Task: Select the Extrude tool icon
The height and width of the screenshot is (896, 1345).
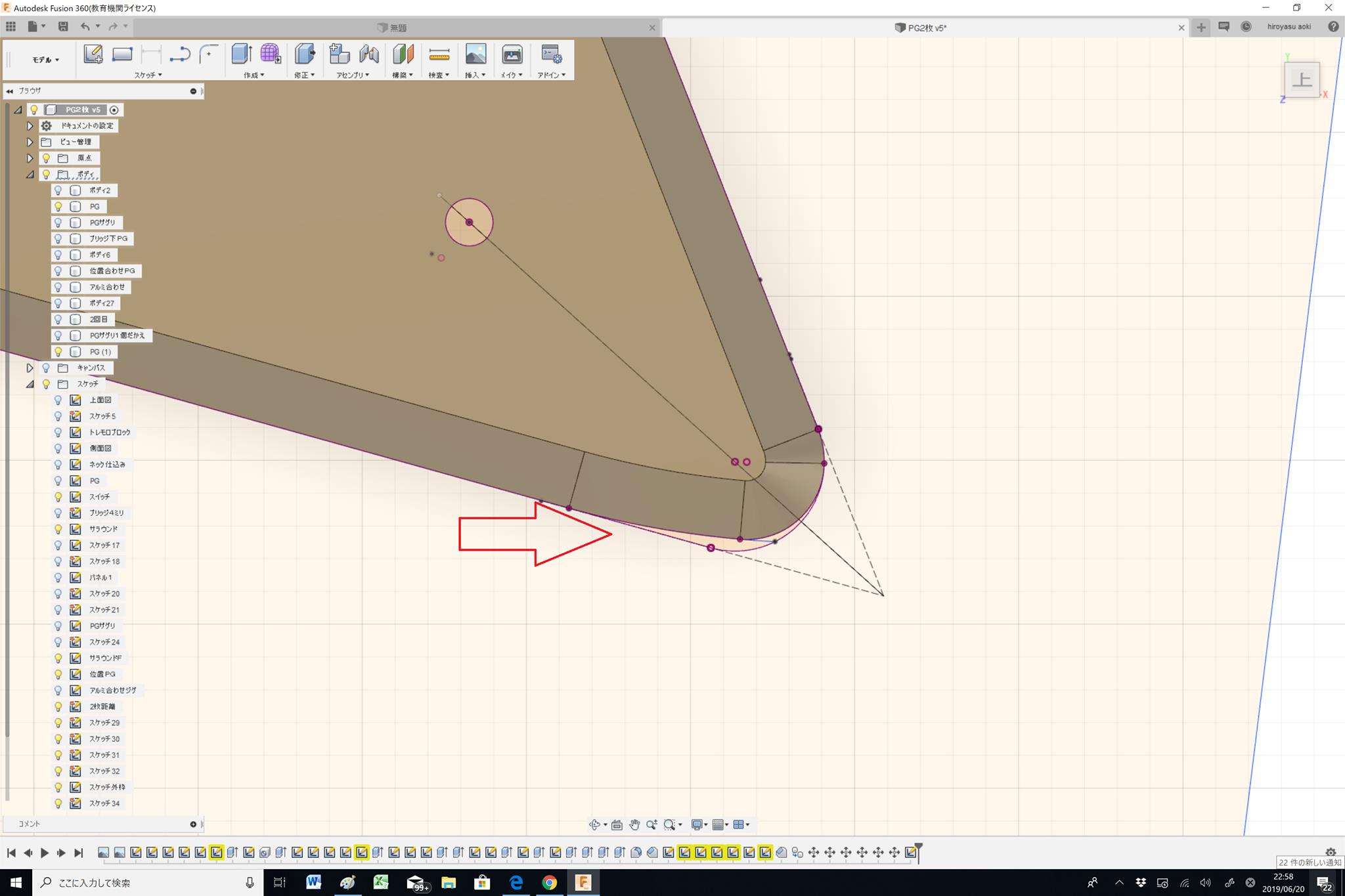Action: (241, 54)
